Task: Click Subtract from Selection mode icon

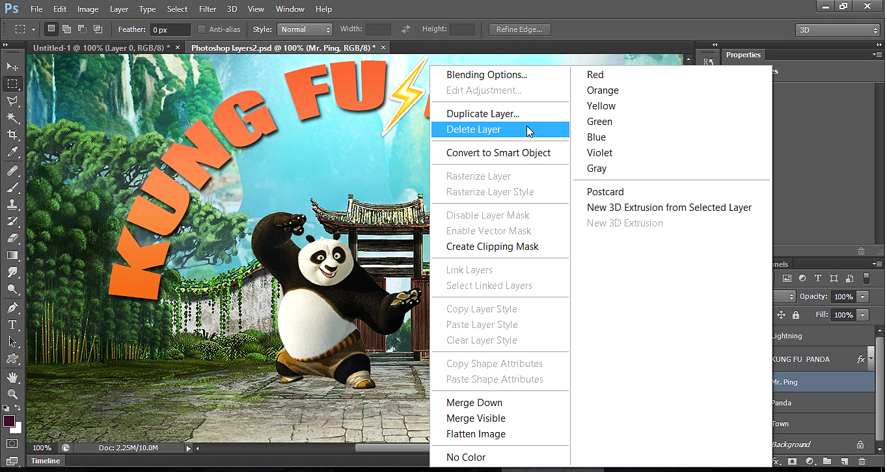Action: point(82,29)
